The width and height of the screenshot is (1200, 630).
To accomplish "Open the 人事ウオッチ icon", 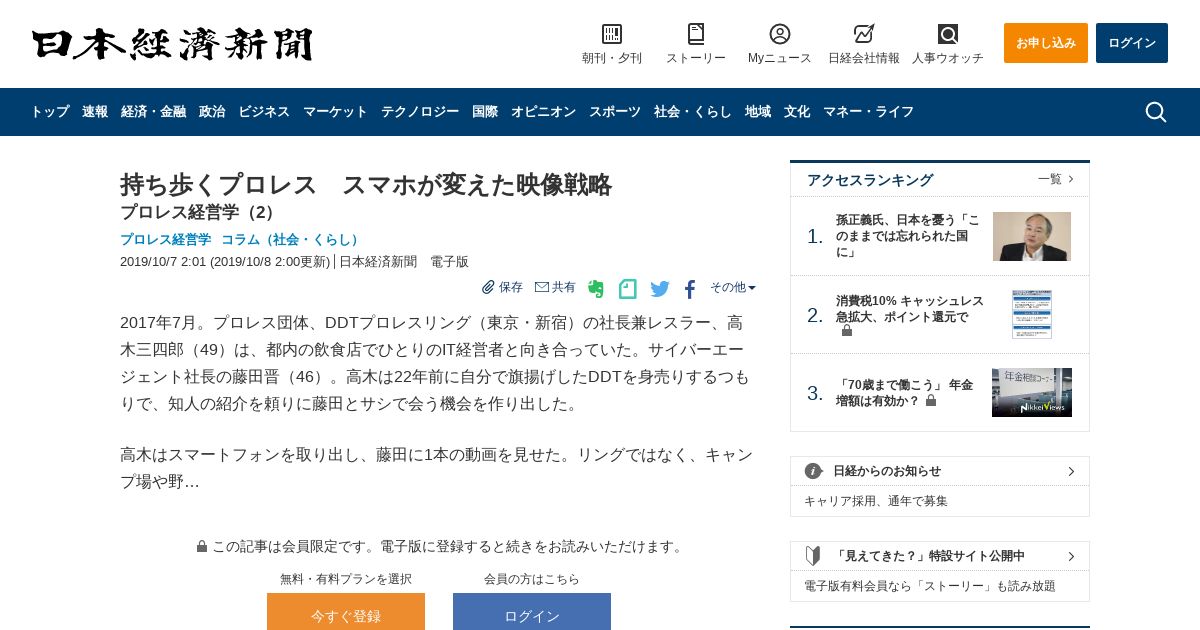I will click(x=948, y=34).
